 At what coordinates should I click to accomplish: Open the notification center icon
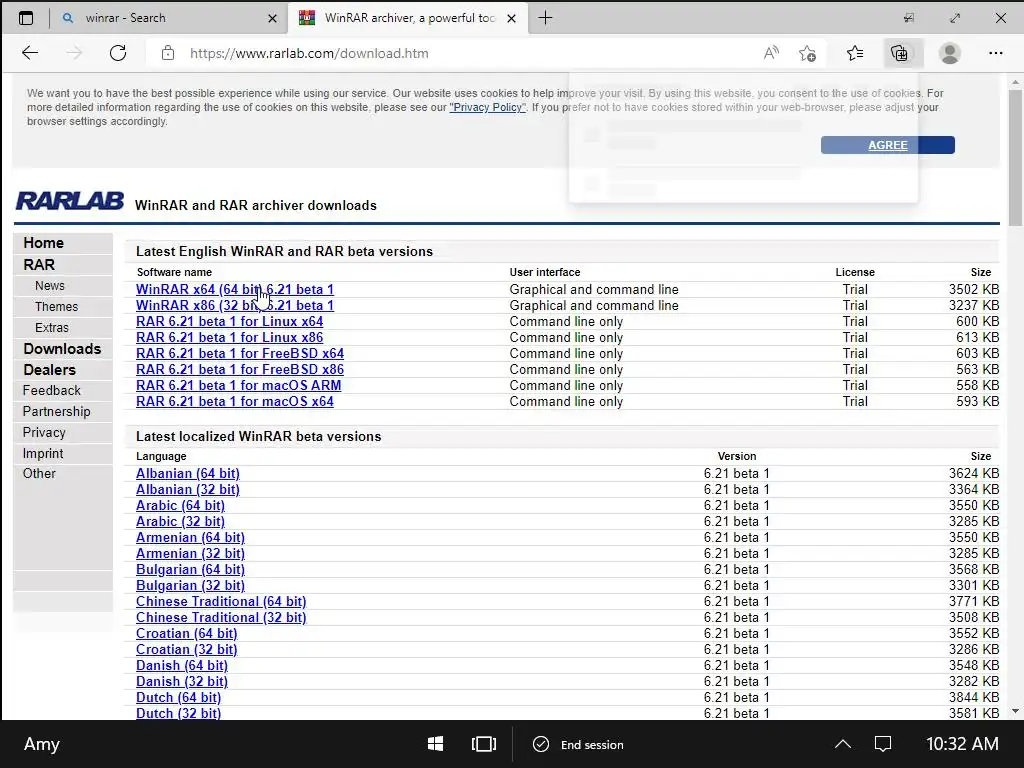click(x=883, y=744)
